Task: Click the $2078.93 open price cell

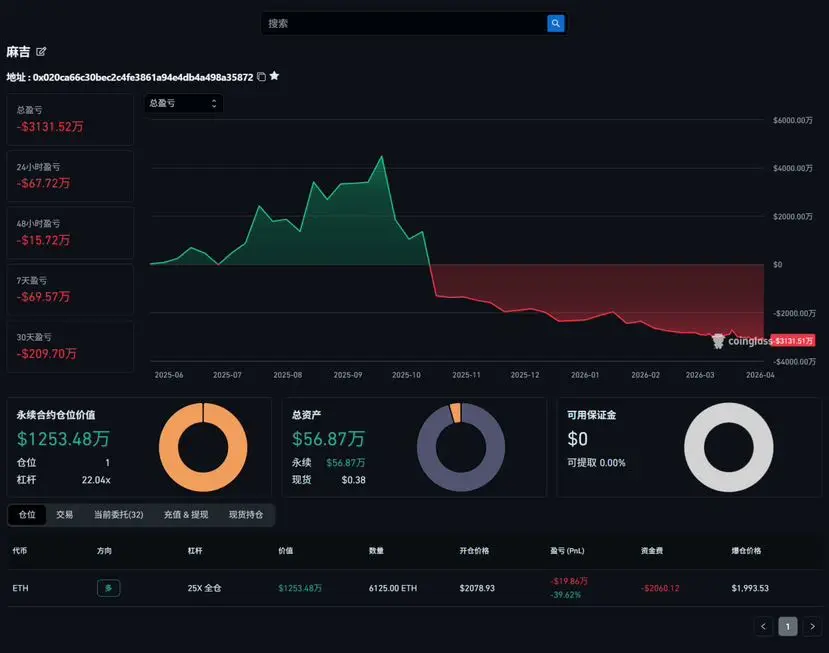Action: (x=477, y=588)
